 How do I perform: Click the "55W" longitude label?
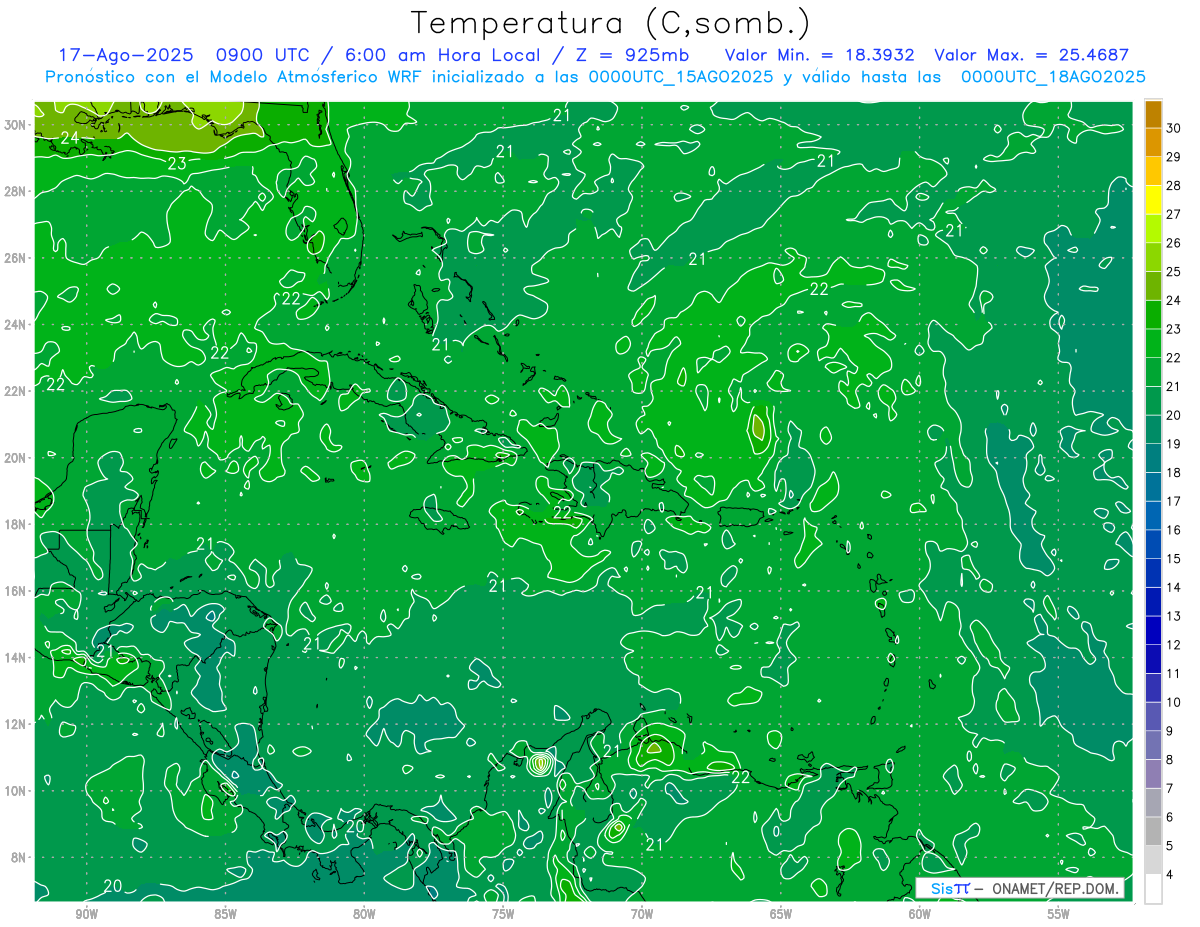point(1059,914)
